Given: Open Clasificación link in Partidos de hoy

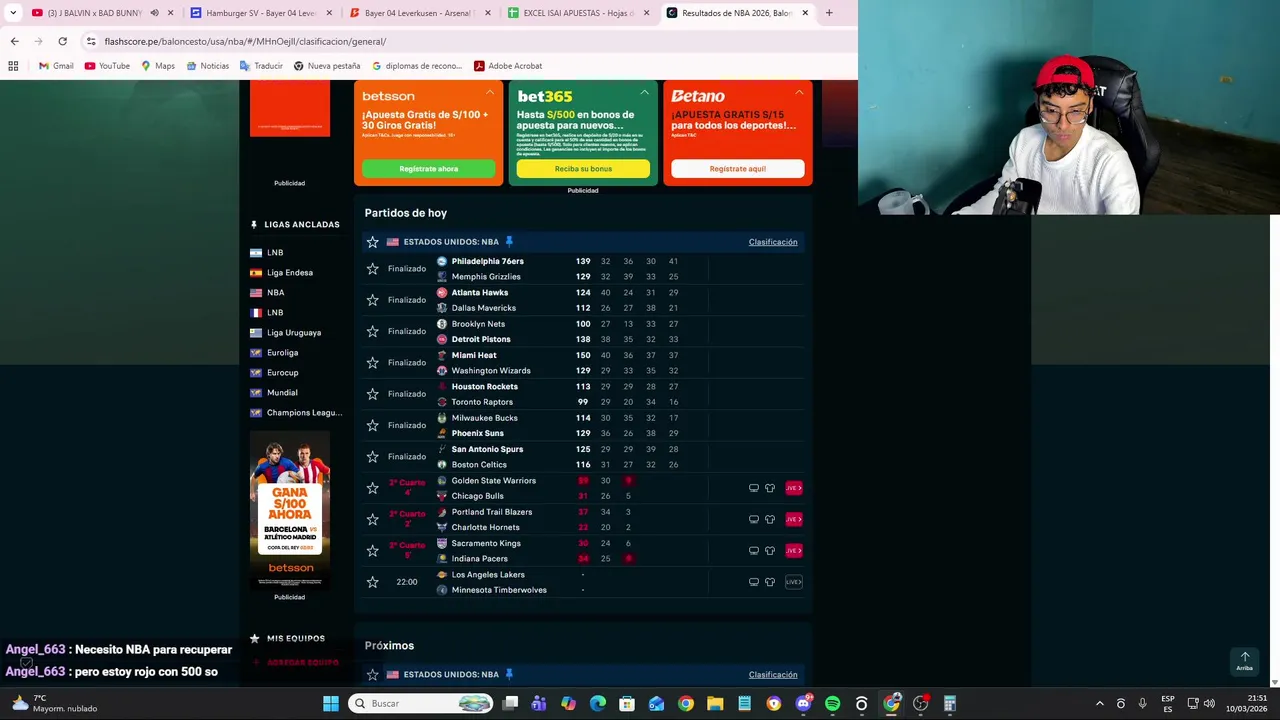Looking at the screenshot, I should pos(773,242).
